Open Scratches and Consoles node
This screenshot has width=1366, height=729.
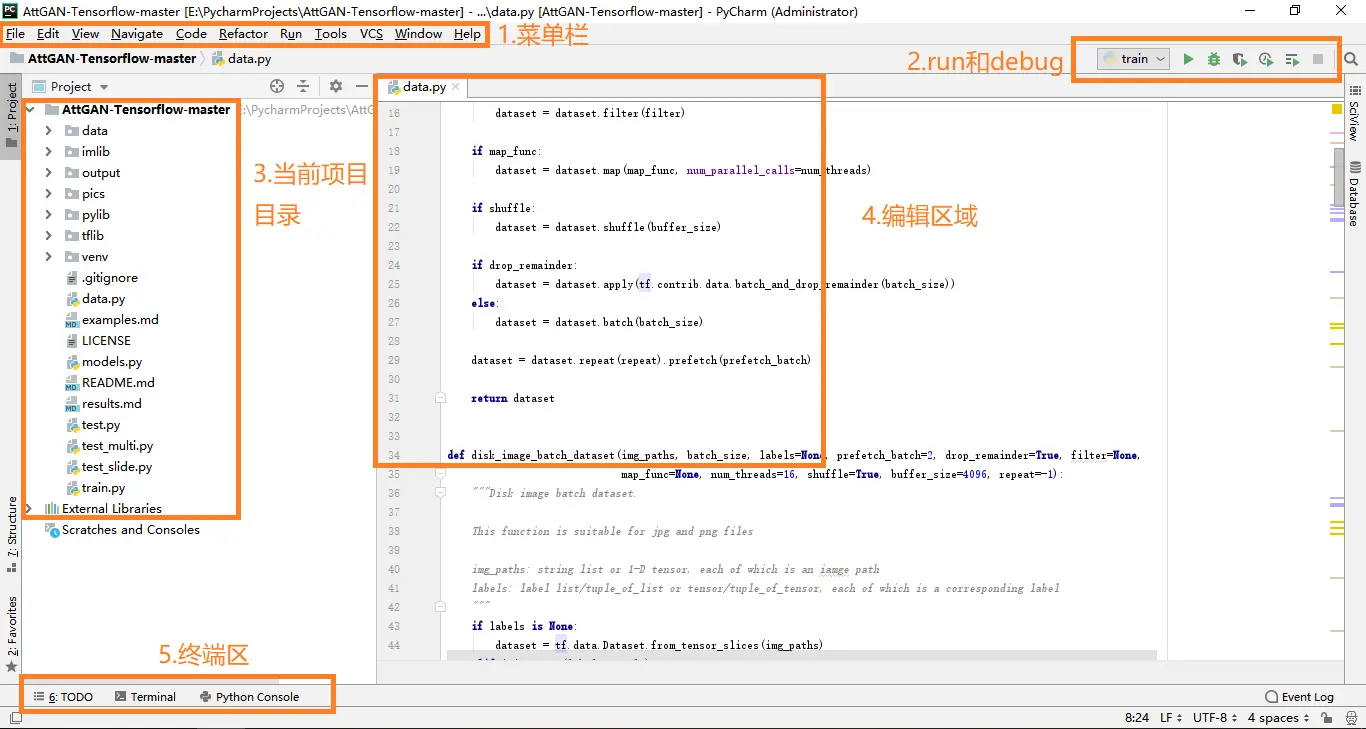pos(130,530)
